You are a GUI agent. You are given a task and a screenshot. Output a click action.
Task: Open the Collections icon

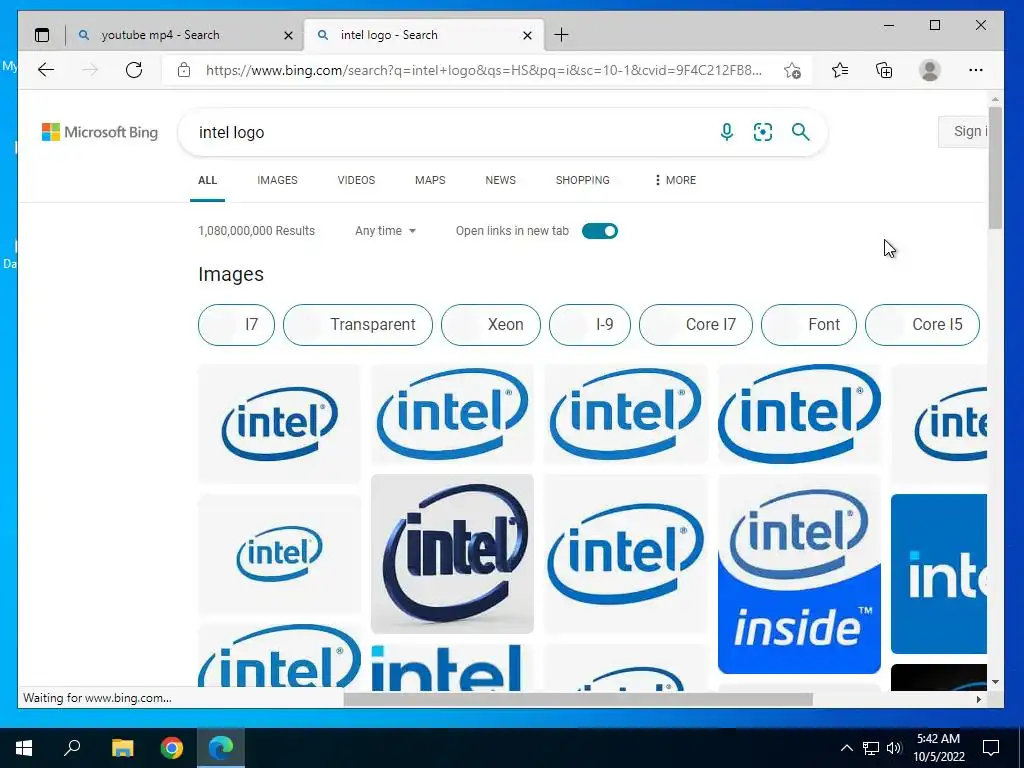pyautogui.click(x=884, y=70)
